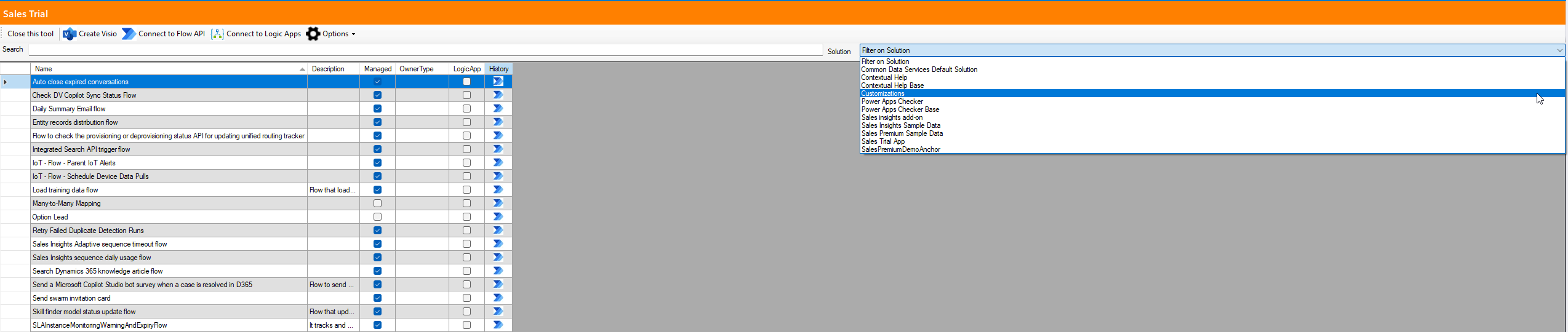Click the Connect to Logic Apps icon
1568x332 pixels.
tap(217, 34)
